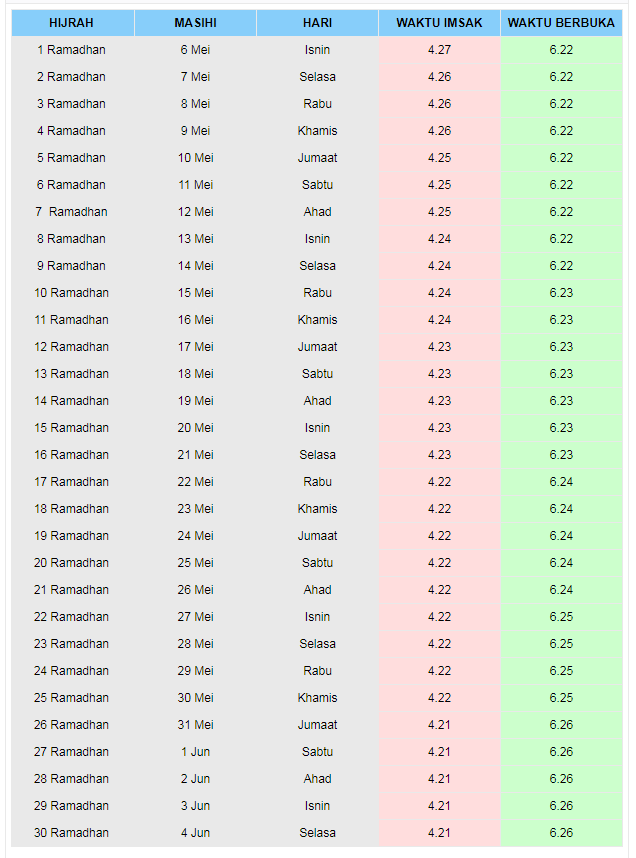This screenshot has height=858, width=636.
Task: Click the 1 Jun date cell
Action: [195, 752]
